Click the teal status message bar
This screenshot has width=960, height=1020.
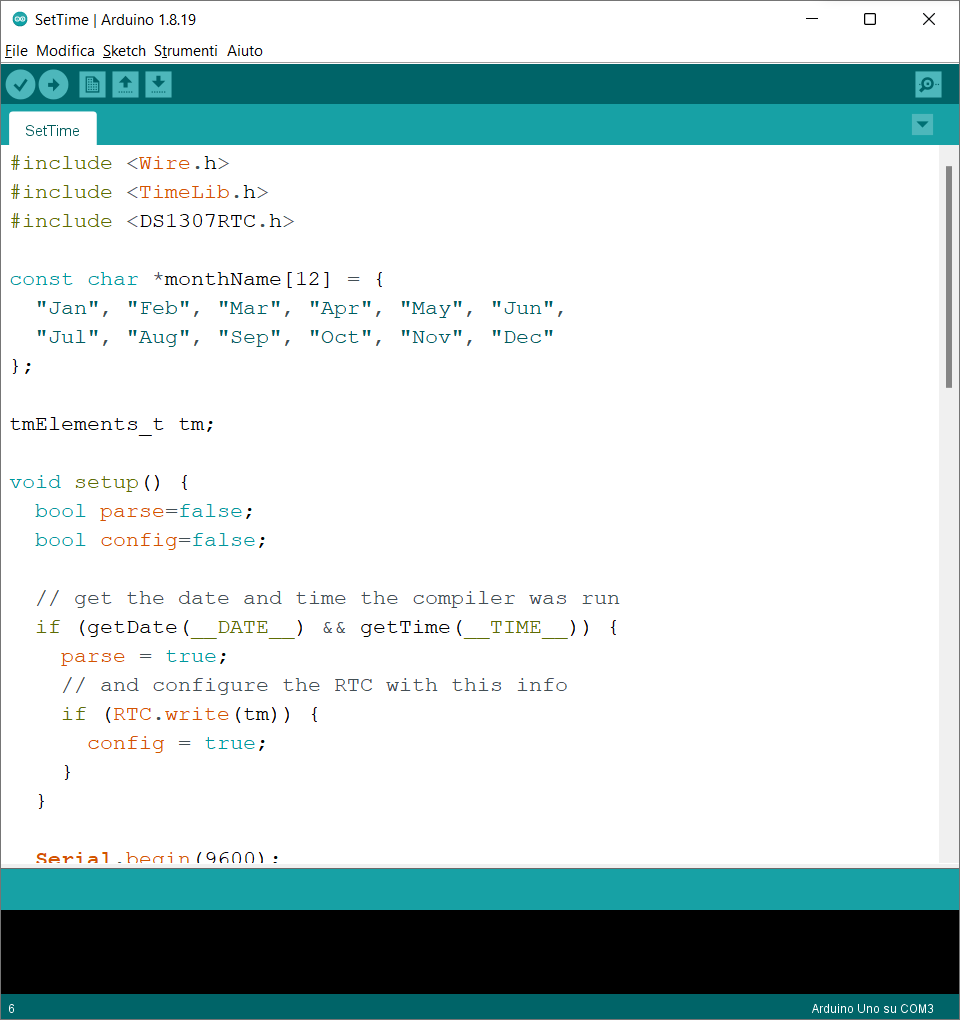[480, 889]
